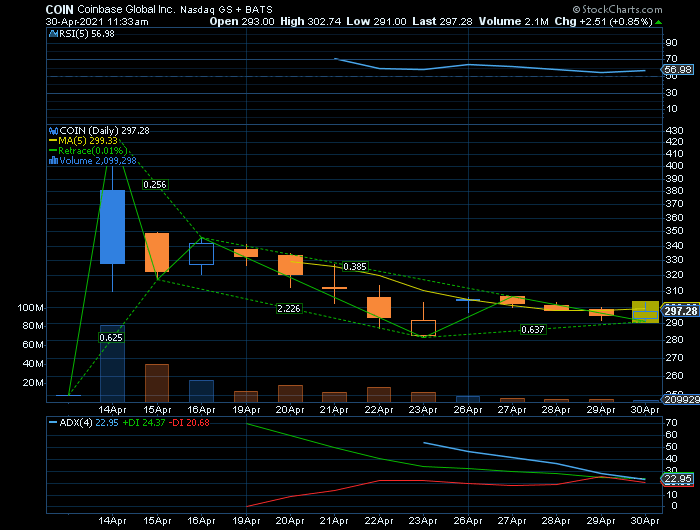Click the 0.385 retracement label
700x530 pixels.
[355, 267]
